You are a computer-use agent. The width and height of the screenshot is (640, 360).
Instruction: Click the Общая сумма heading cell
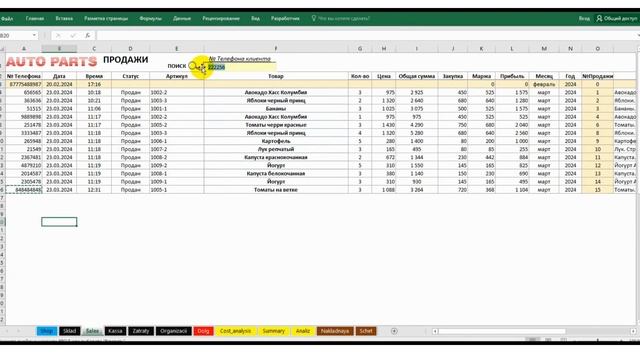[x=417, y=76]
